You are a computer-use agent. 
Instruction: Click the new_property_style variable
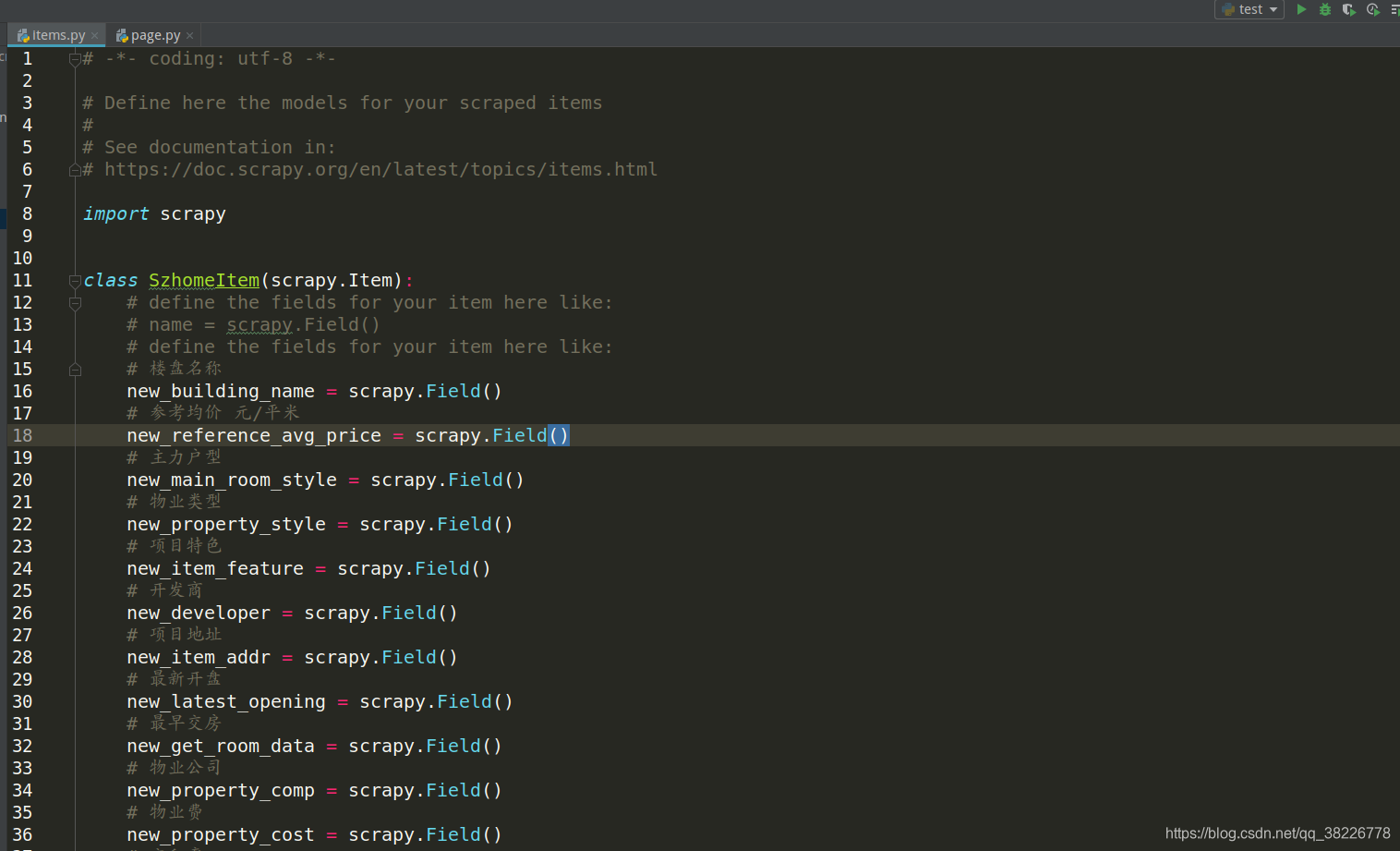(226, 524)
